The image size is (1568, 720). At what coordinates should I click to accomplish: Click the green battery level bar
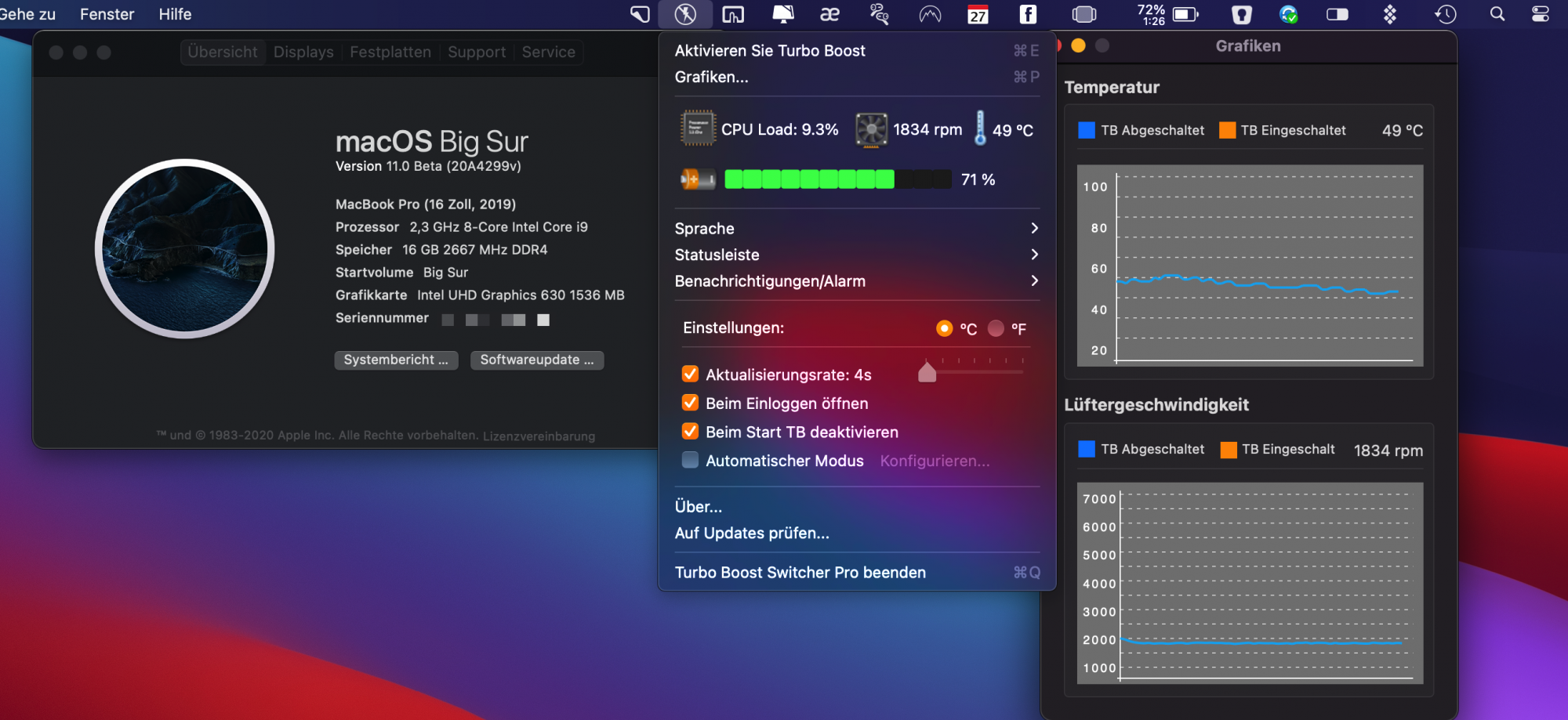pyautogui.click(x=838, y=179)
